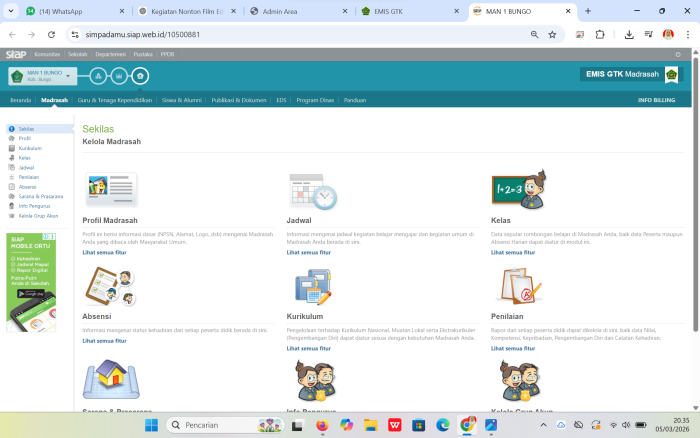
Task: Open the Jadwal calendar clock icon
Action: tap(312, 190)
